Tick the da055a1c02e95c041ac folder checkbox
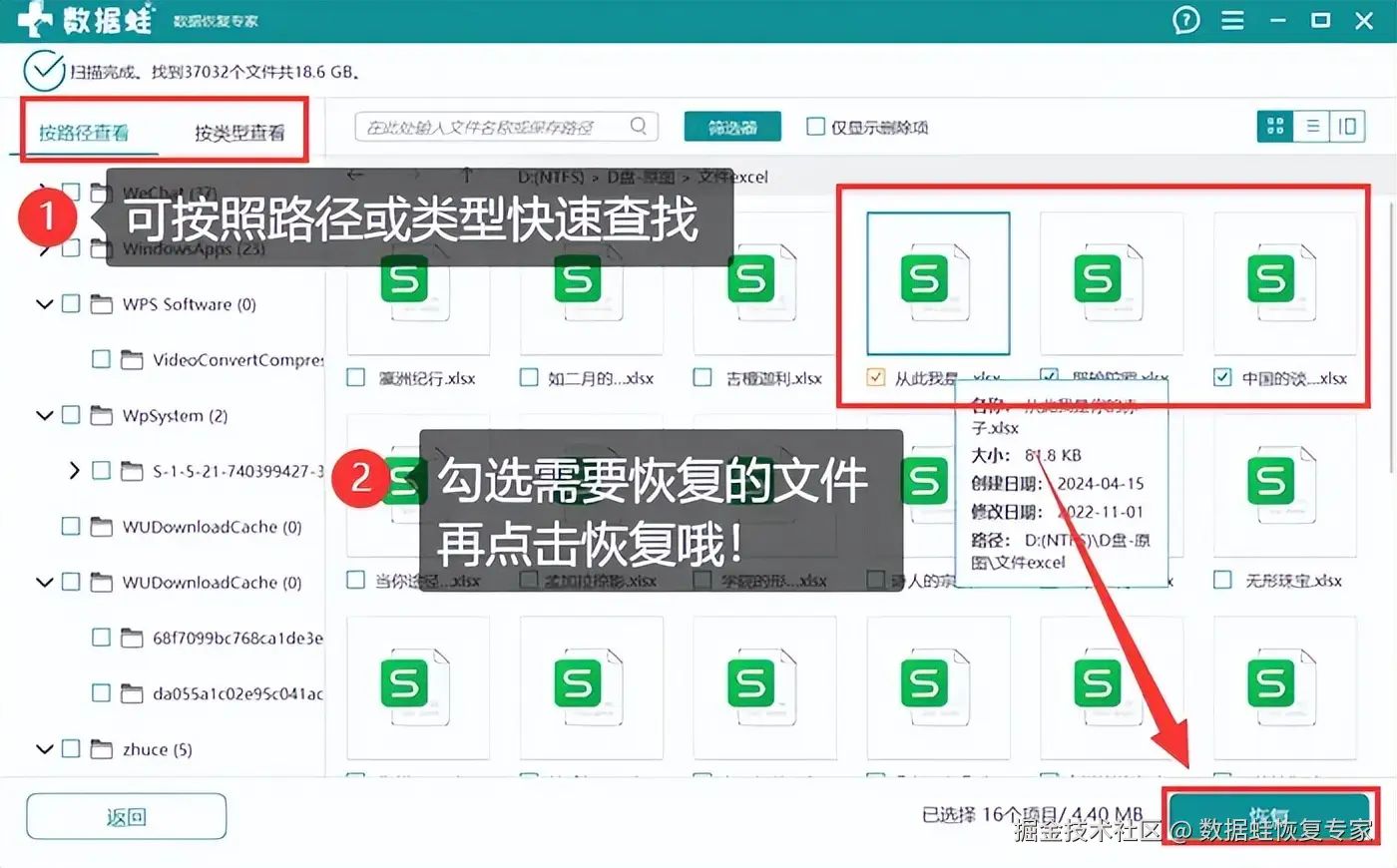Screen dimensions: 1397x868 [101, 692]
